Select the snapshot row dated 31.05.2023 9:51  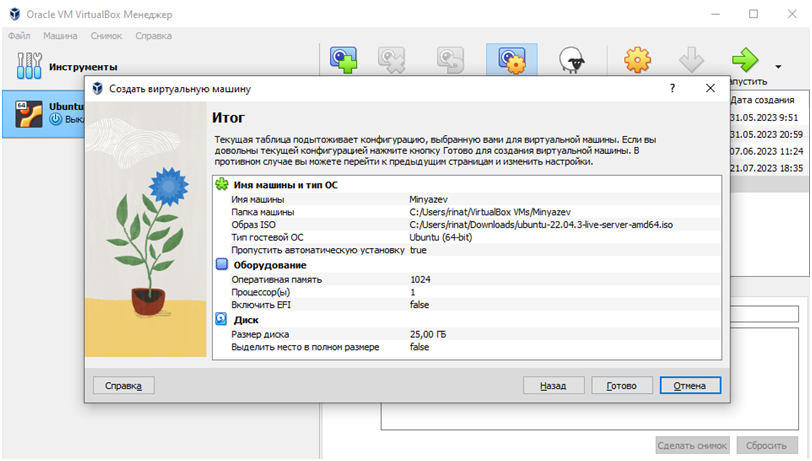(768, 118)
